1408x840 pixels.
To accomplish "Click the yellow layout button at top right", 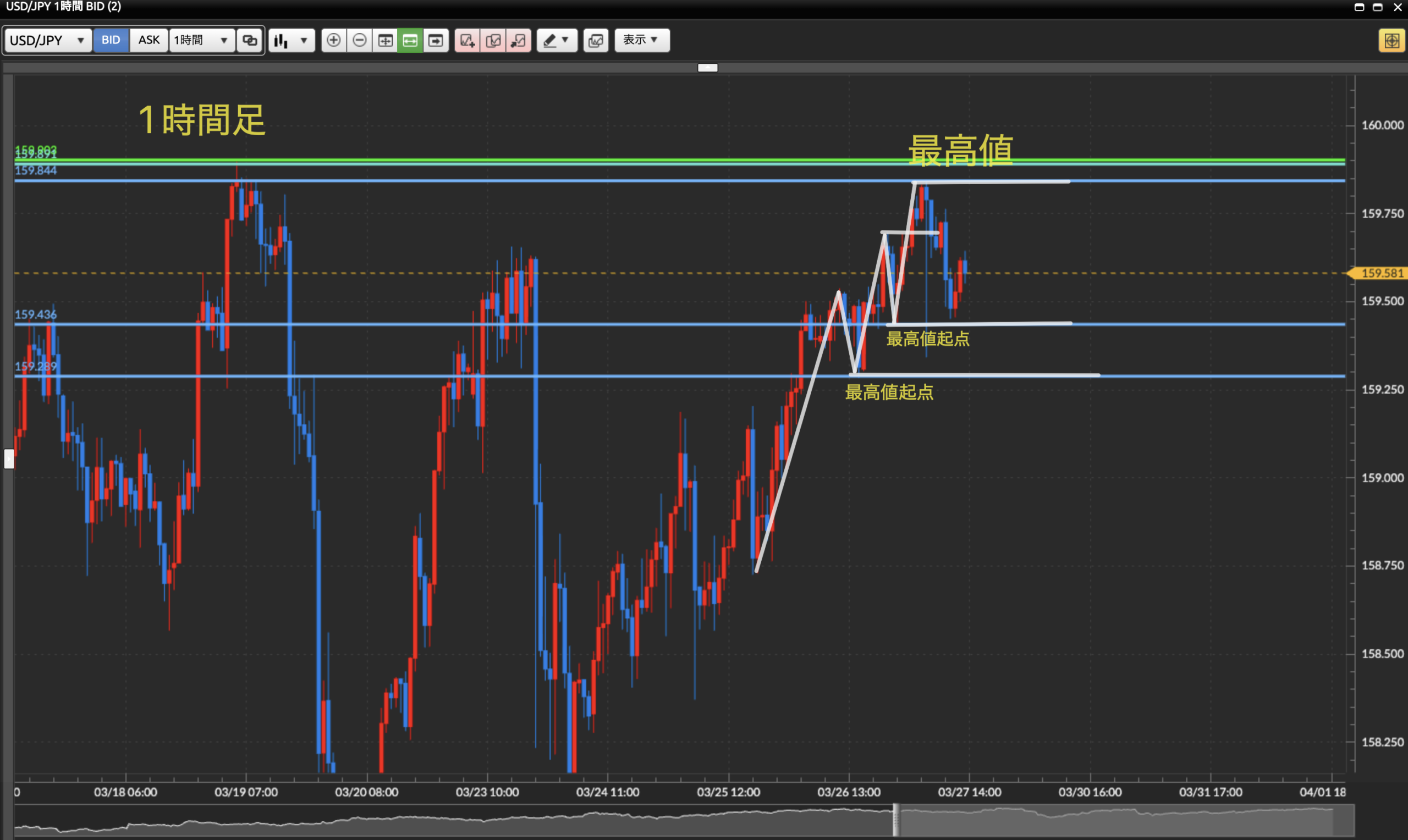I will click(1391, 40).
